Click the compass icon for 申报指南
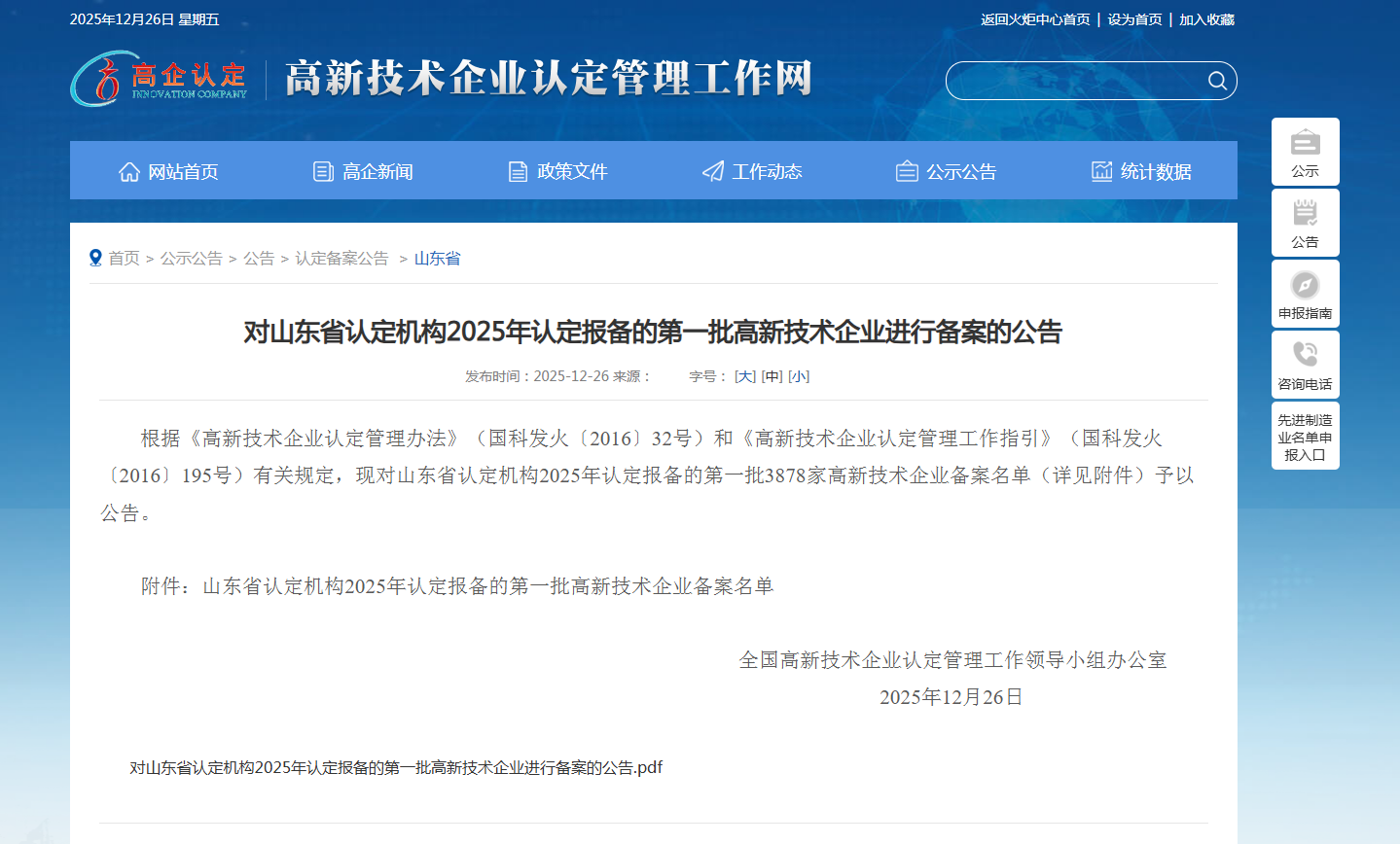 1305,285
